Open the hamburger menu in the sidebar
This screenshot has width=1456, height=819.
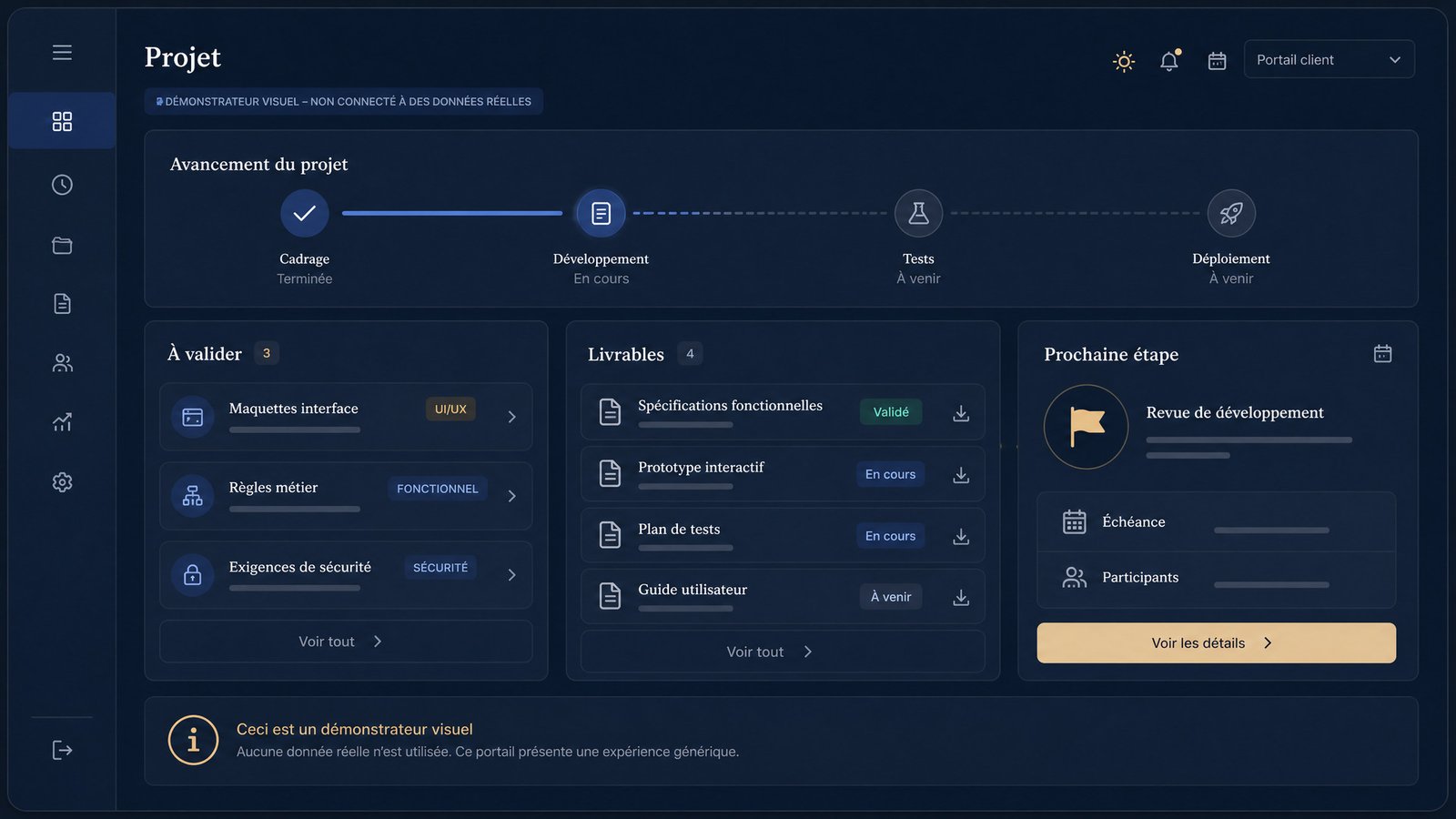pyautogui.click(x=62, y=53)
